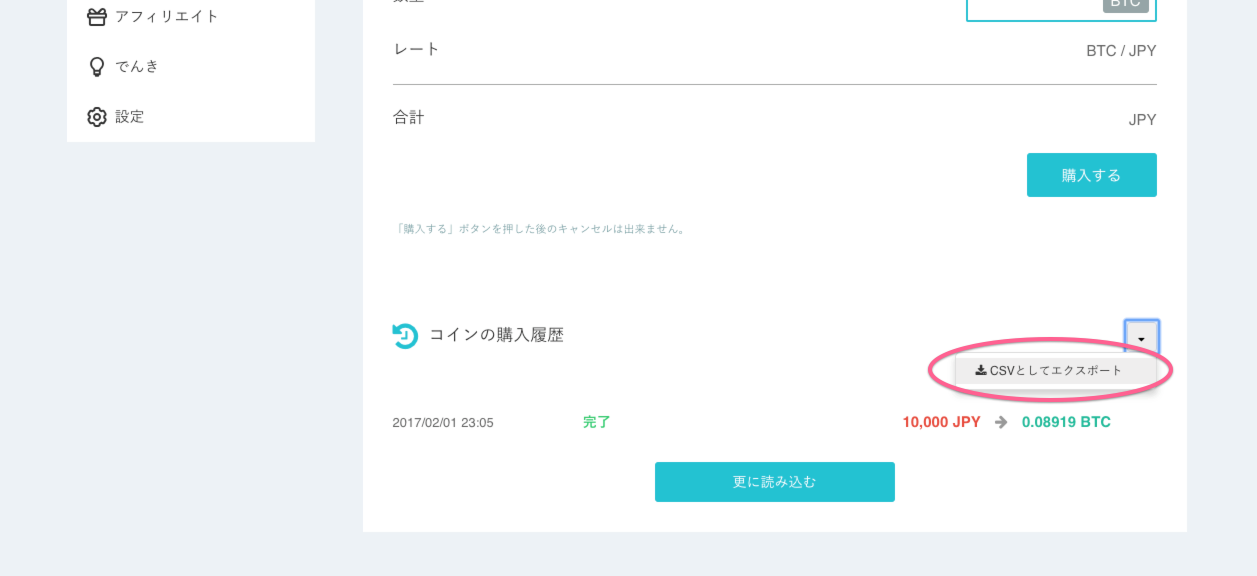Click the gray arrow between JPY and BTC
This screenshot has height=576, width=1257.
(1001, 422)
